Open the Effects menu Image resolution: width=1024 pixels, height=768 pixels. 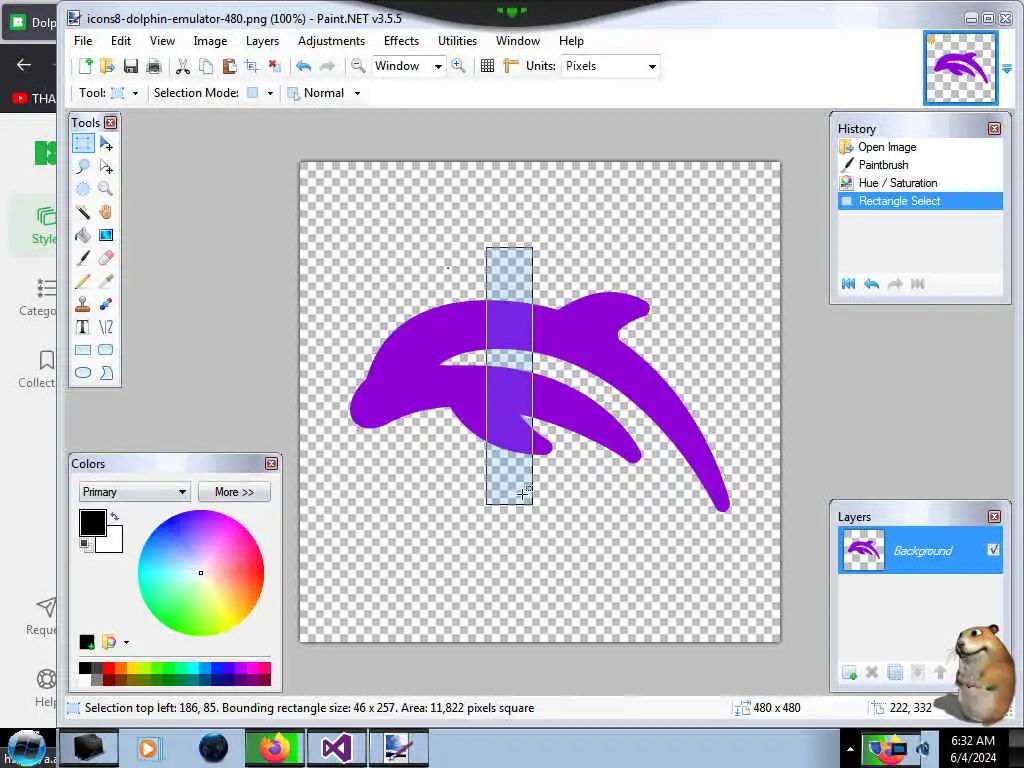pyautogui.click(x=401, y=40)
